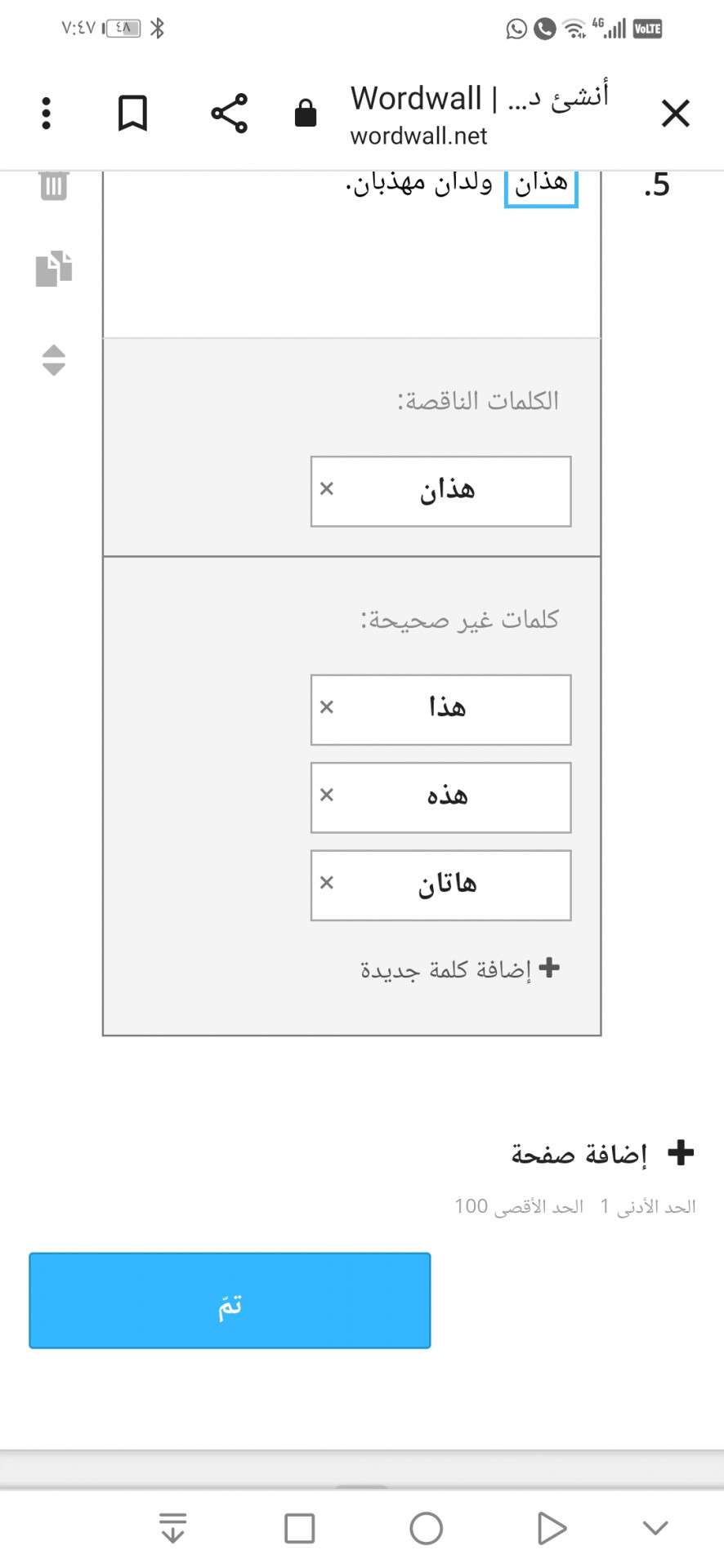
Task: Edit the هاتان incorrect word field
Action: point(441,885)
